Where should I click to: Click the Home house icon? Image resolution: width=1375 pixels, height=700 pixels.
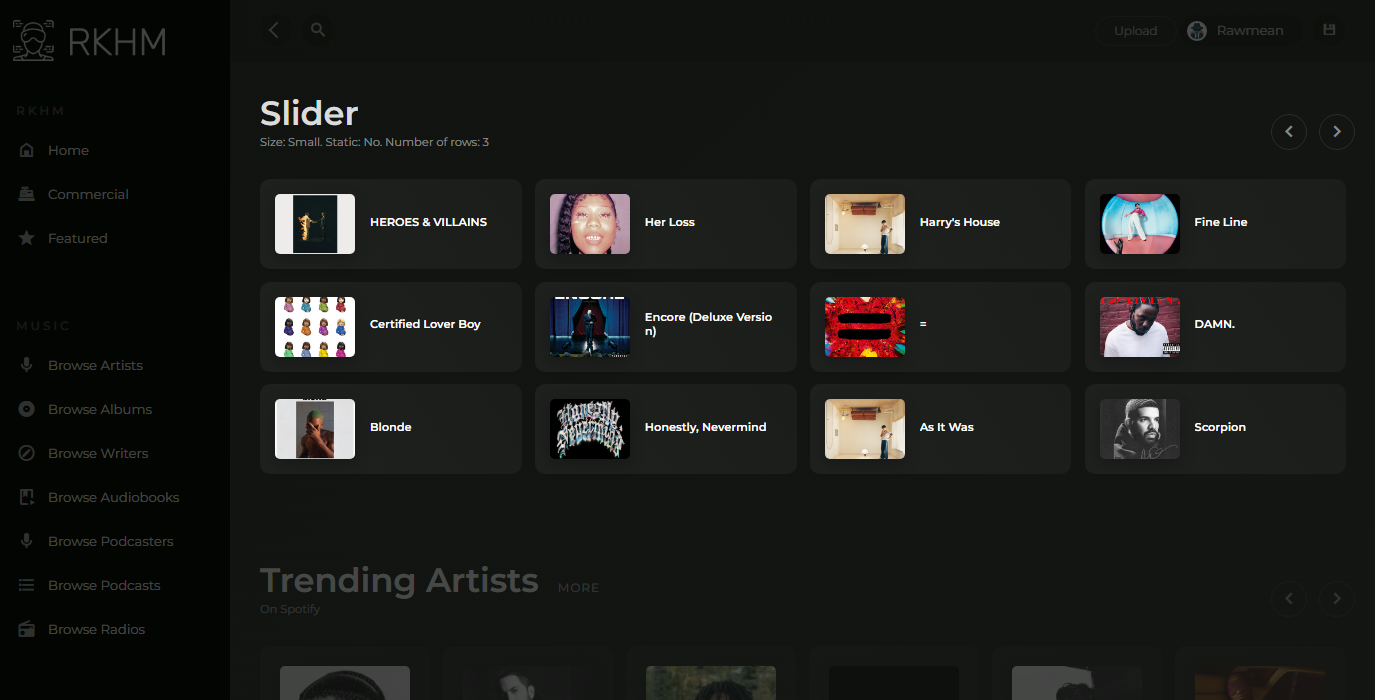(27, 150)
